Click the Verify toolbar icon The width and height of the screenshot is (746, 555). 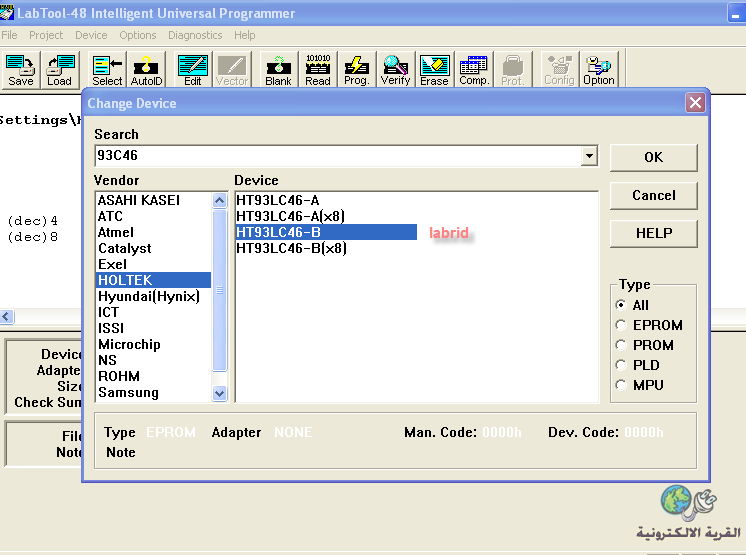coord(396,69)
